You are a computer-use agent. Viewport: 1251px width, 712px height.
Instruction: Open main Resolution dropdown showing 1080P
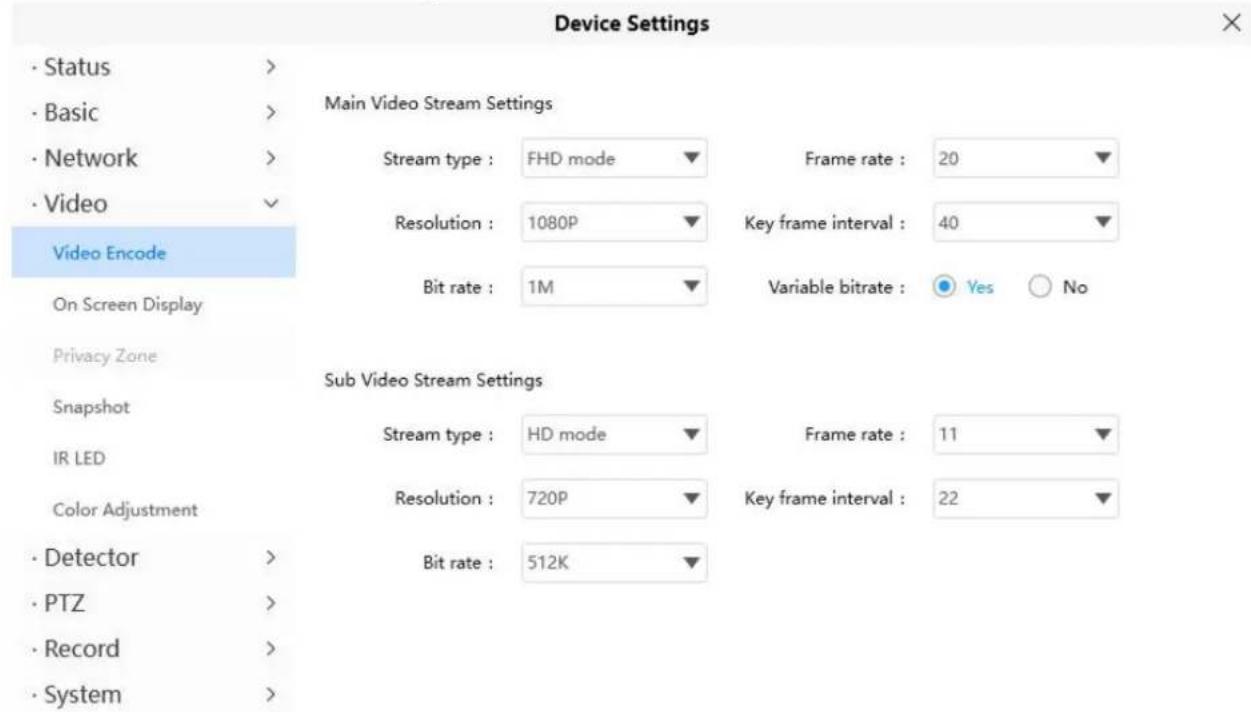pyautogui.click(x=614, y=223)
